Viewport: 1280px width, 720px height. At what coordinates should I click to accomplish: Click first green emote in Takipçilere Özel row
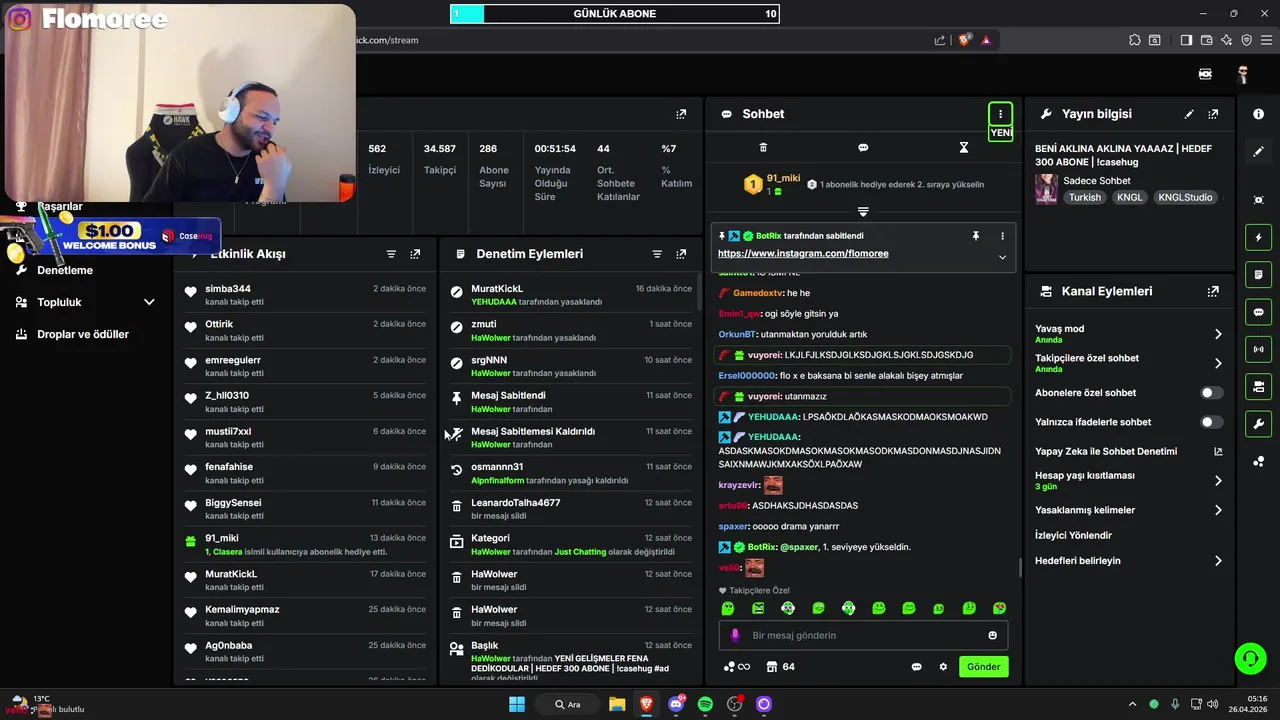pos(728,608)
